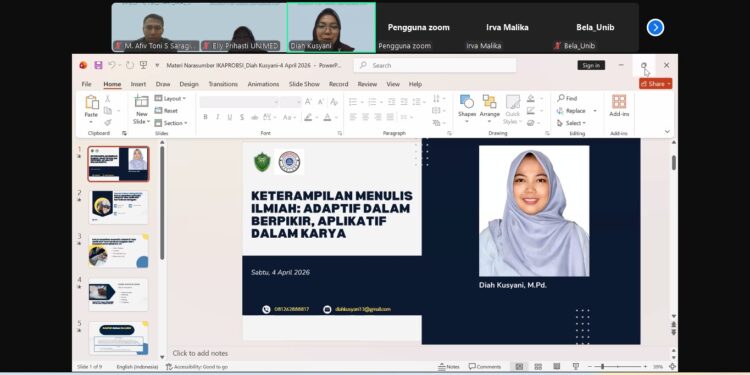Click the Paste clipboard icon
The height and width of the screenshot is (375, 750).
[x=91, y=102]
